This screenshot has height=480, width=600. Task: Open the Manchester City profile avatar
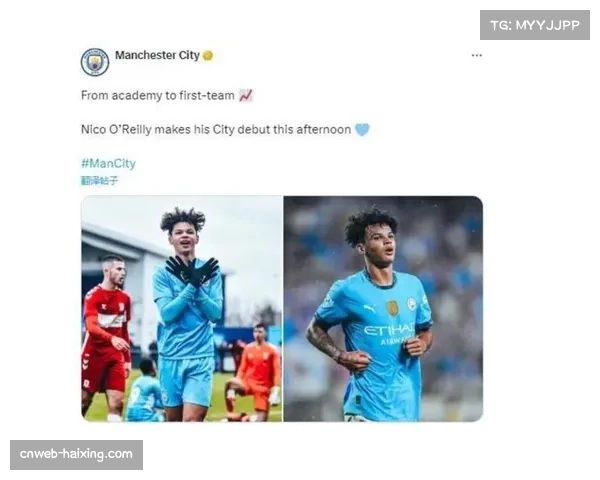click(x=95, y=62)
